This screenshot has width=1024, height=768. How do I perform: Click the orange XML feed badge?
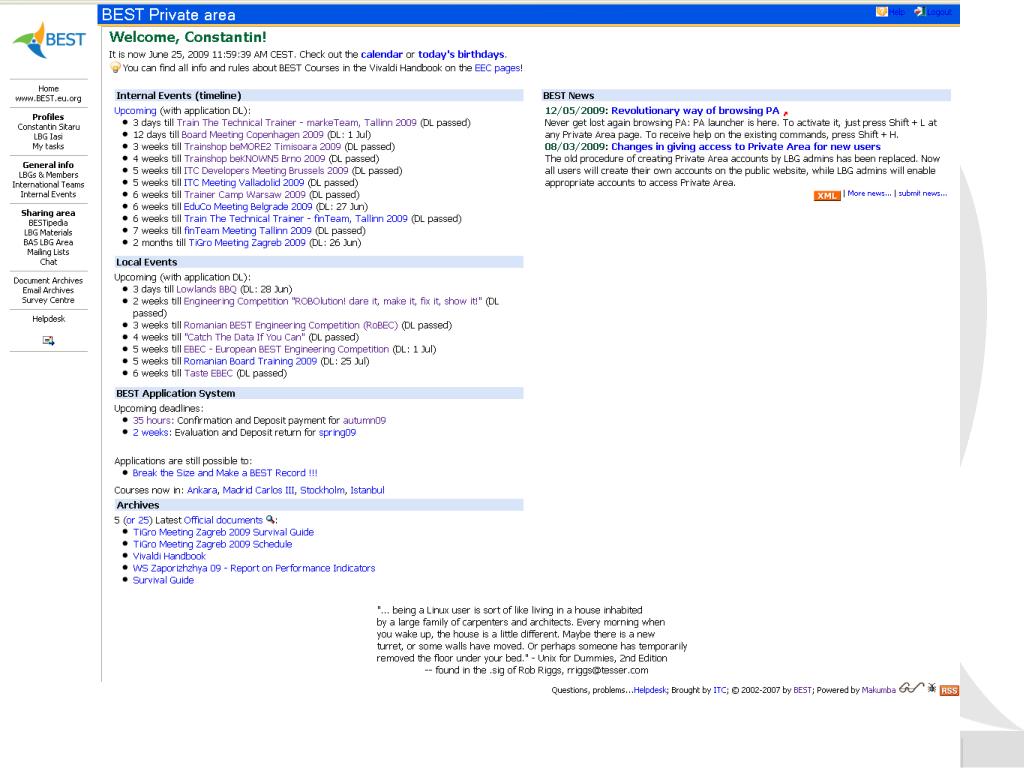click(x=827, y=195)
